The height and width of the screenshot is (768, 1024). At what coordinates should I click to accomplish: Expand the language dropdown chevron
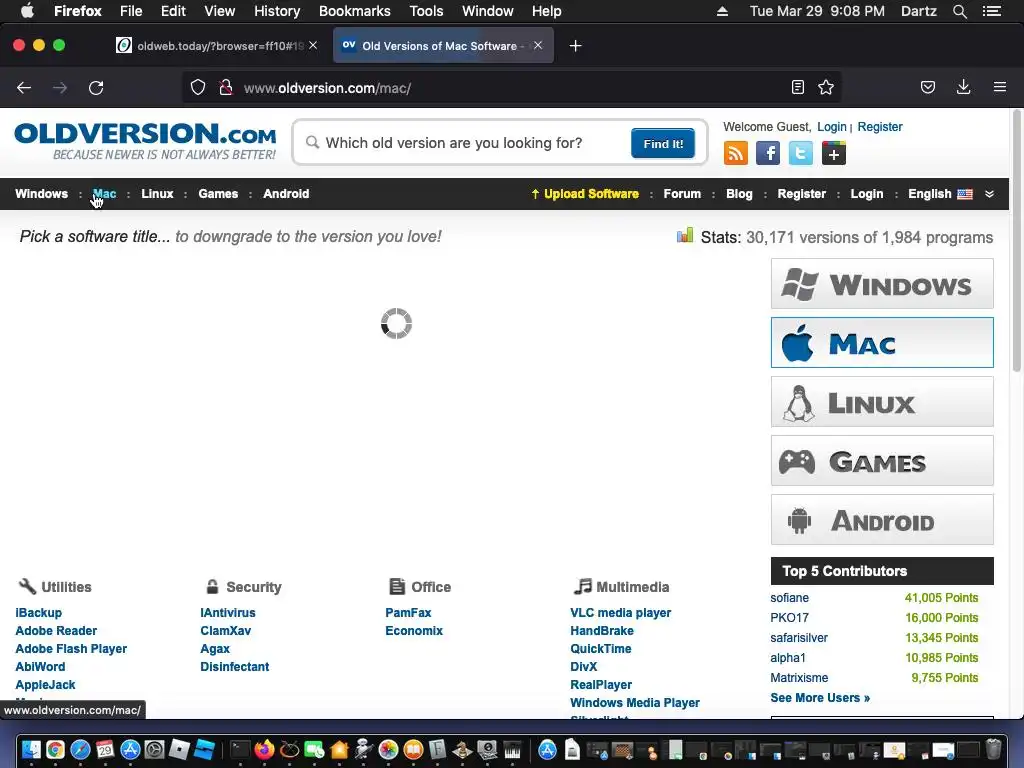coord(989,194)
